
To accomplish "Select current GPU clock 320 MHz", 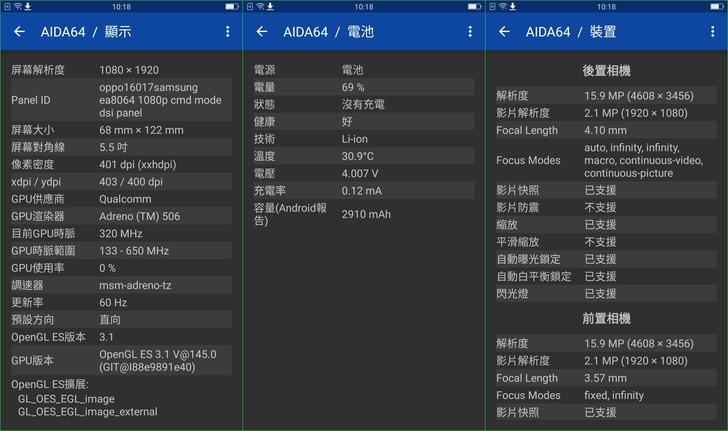I will point(121,233).
